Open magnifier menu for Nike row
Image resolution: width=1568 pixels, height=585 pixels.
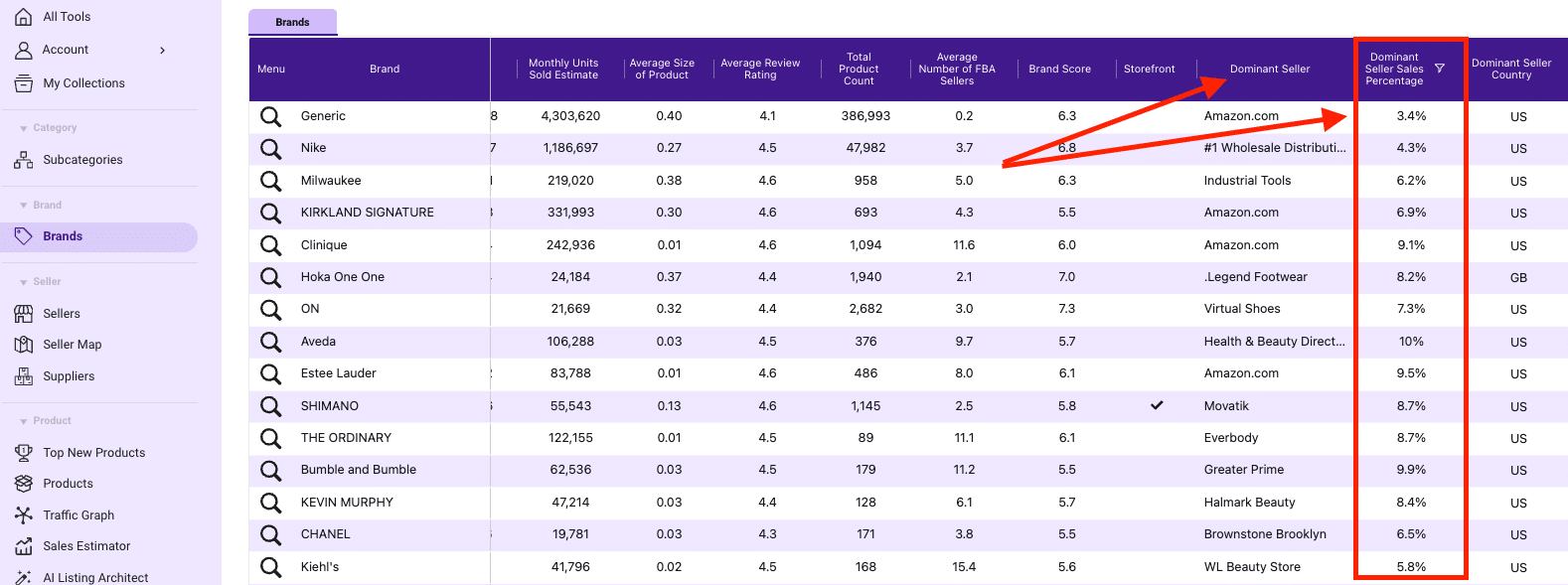(270, 149)
